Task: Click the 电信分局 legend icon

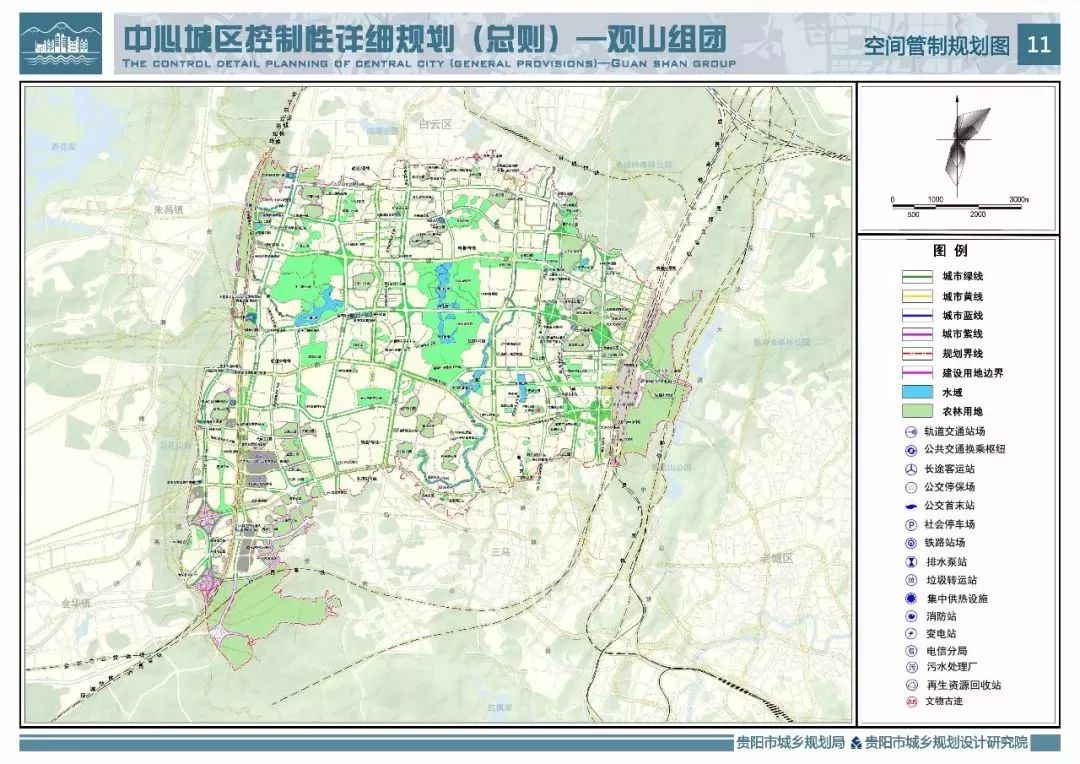Action: pyautogui.click(x=911, y=651)
